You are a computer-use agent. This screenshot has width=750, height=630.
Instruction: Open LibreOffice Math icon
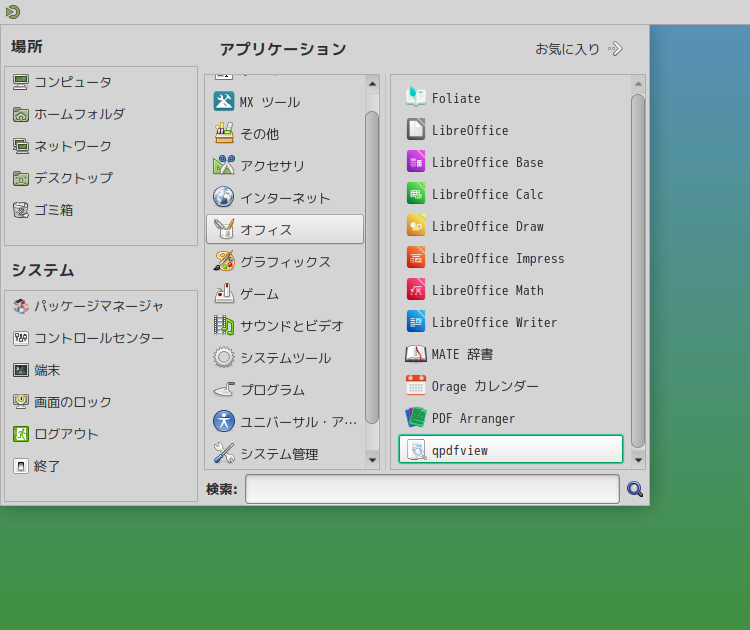(x=416, y=290)
